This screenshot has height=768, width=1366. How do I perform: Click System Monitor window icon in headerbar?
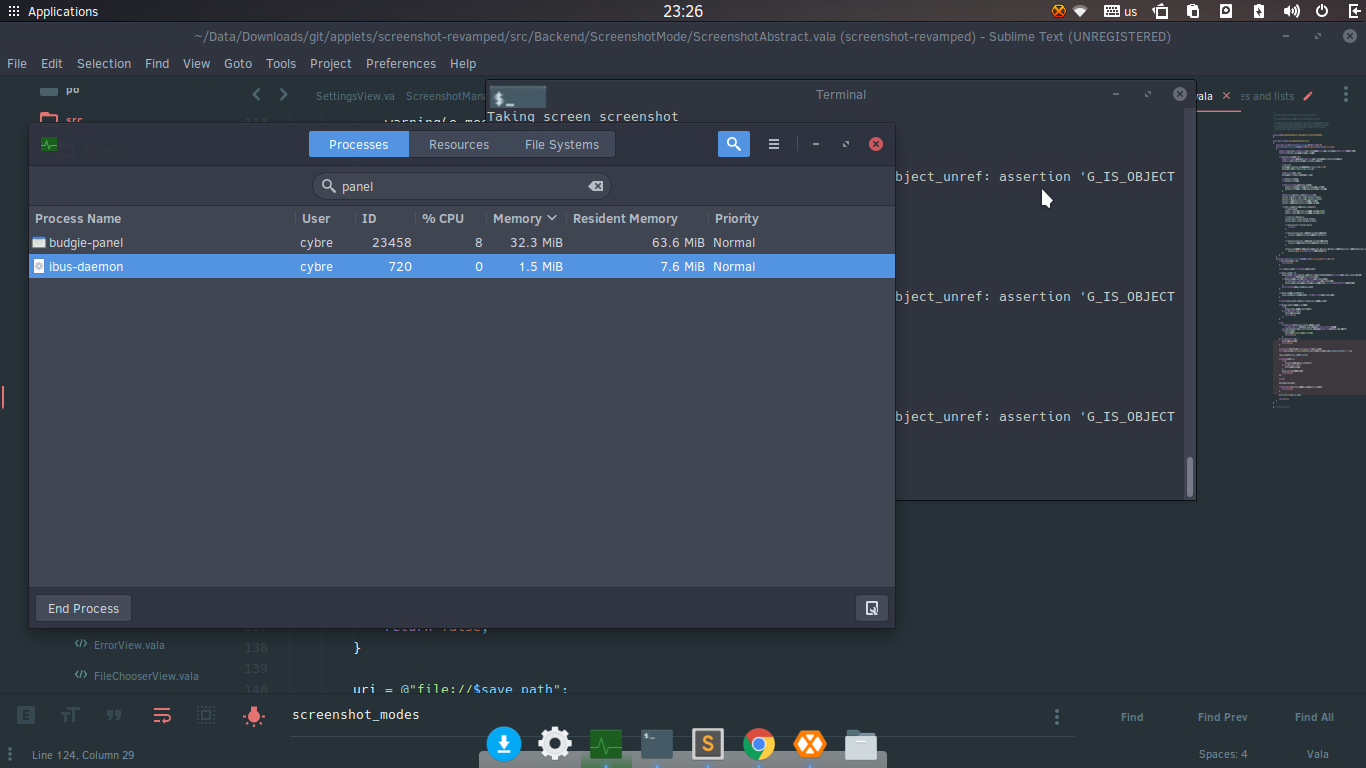tap(49, 144)
